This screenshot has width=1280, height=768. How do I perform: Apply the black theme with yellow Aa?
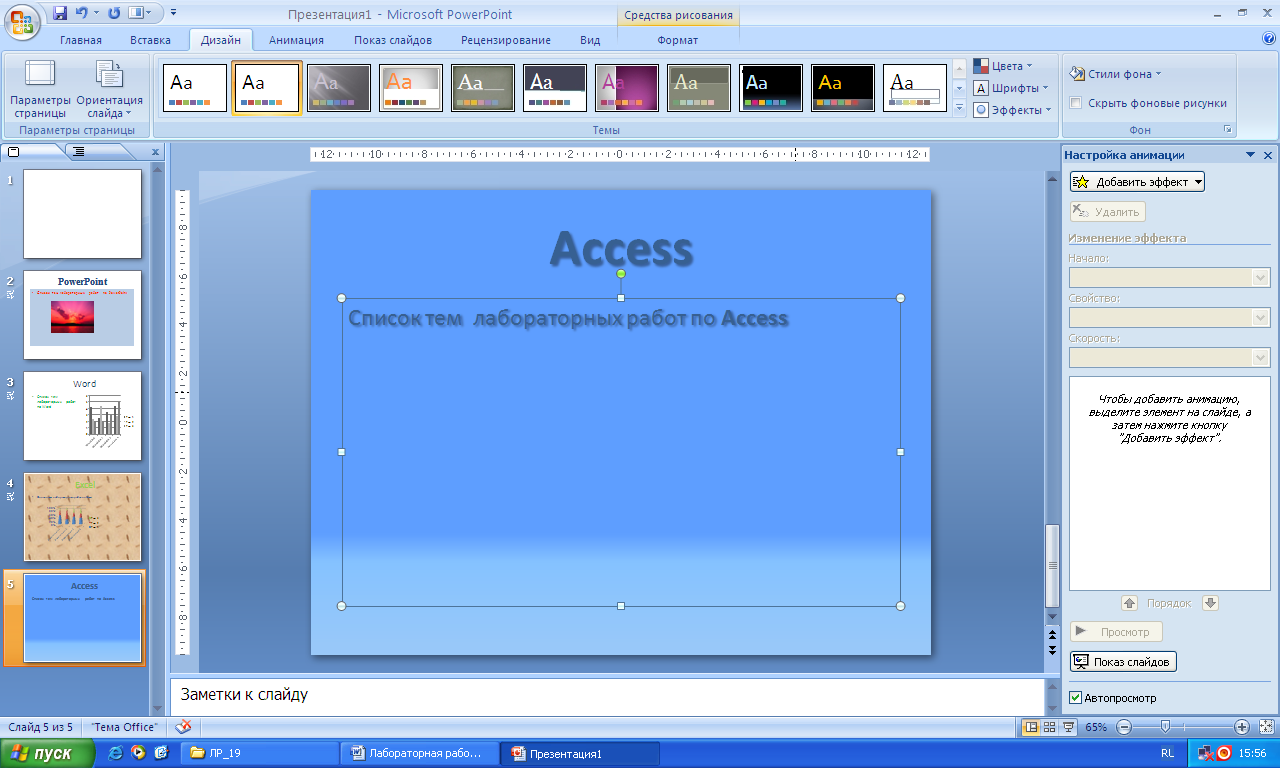pos(843,88)
